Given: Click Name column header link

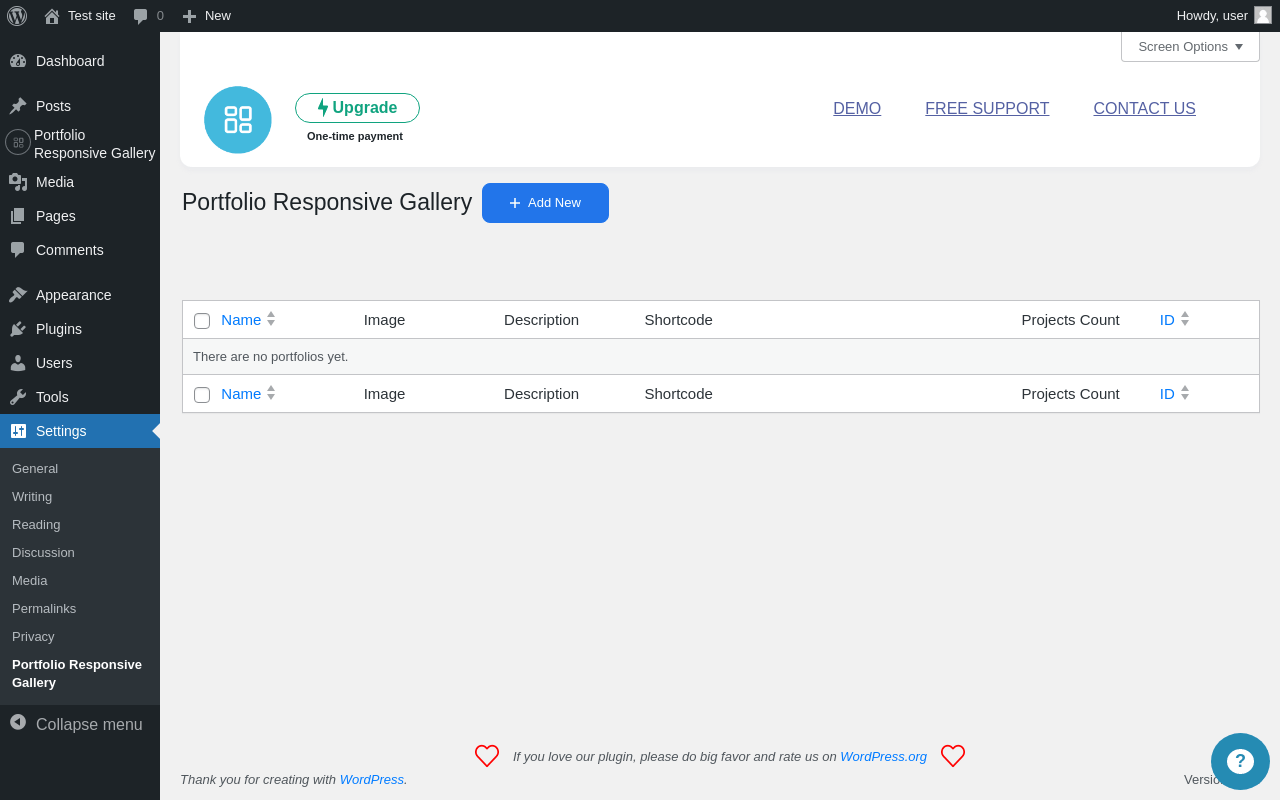Looking at the screenshot, I should (x=241, y=319).
